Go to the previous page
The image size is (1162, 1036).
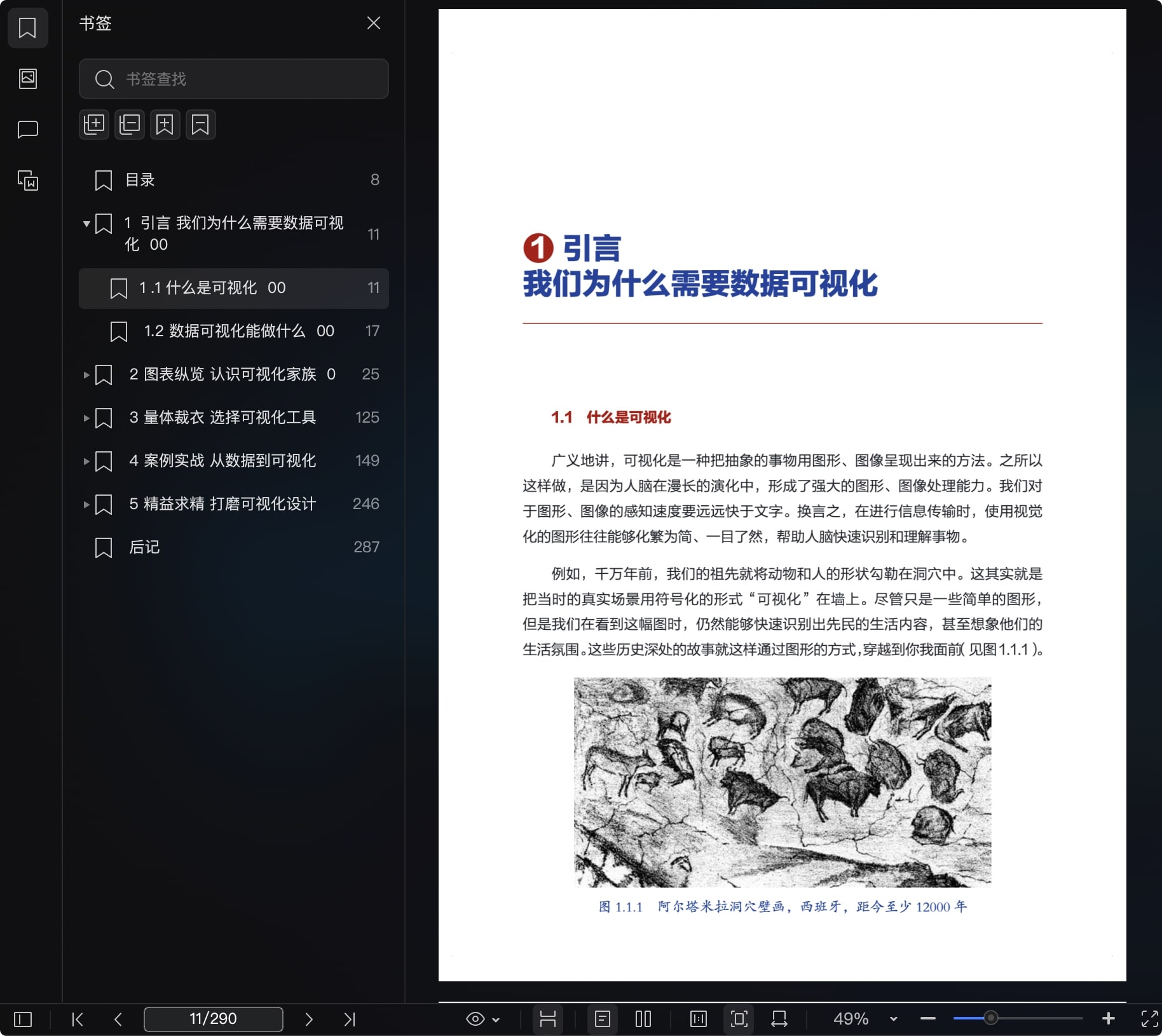[118, 1019]
